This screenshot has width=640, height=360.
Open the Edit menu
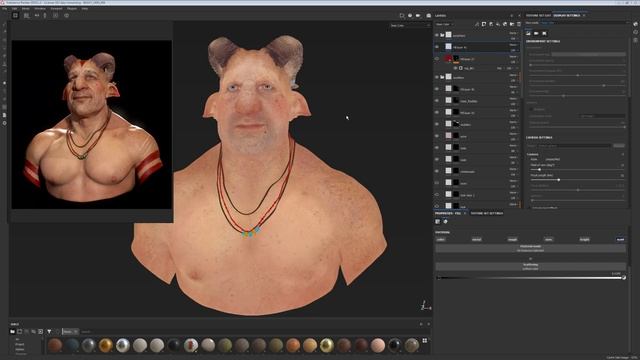pyautogui.click(x=14, y=8)
